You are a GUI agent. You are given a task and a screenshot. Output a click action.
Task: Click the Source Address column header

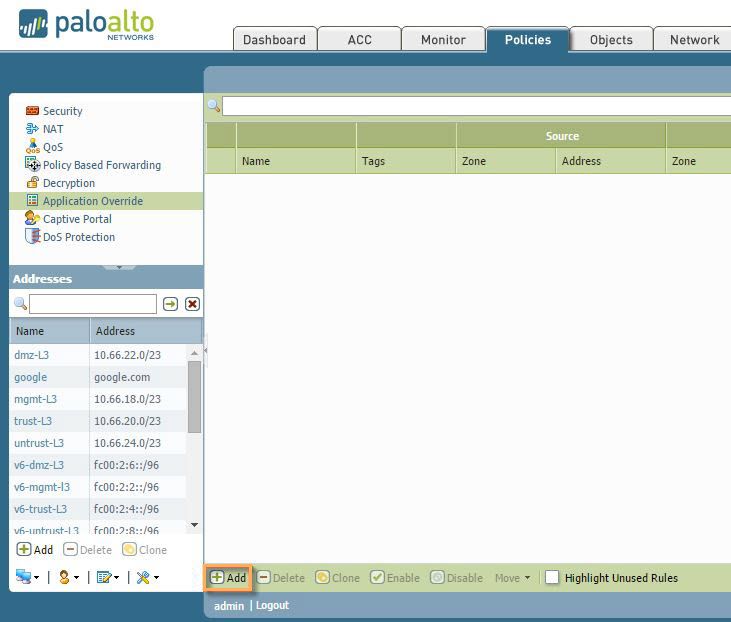coord(611,161)
